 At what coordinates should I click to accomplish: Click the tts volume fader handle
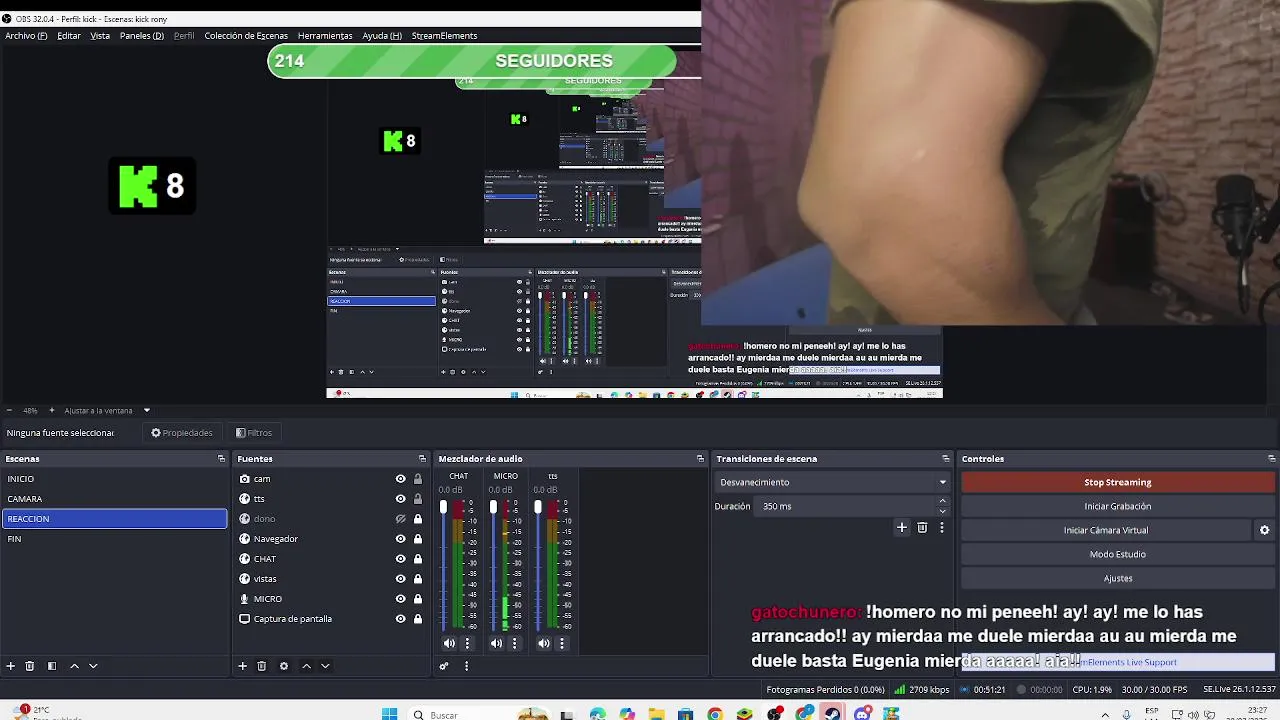pyautogui.click(x=538, y=508)
